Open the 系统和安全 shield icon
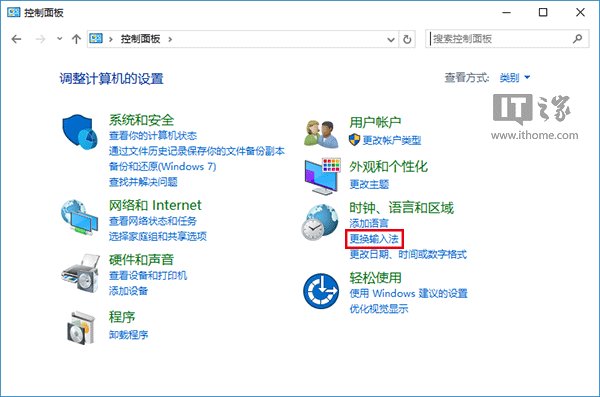Viewport: 600px width, 397px height. click(x=80, y=131)
